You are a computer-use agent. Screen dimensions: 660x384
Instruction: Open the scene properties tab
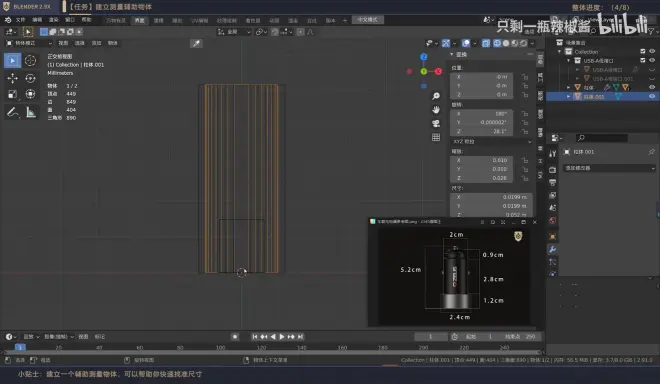[x=553, y=208]
